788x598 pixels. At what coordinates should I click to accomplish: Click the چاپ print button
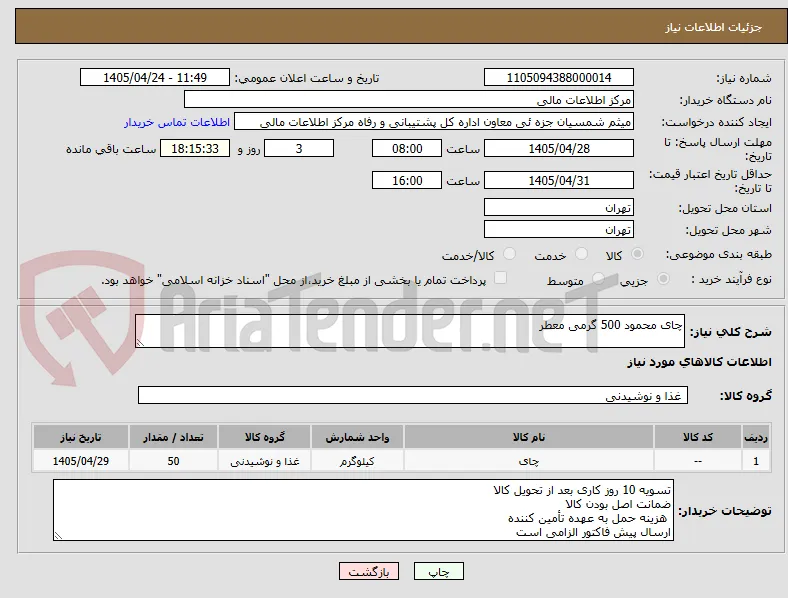pyautogui.click(x=439, y=571)
